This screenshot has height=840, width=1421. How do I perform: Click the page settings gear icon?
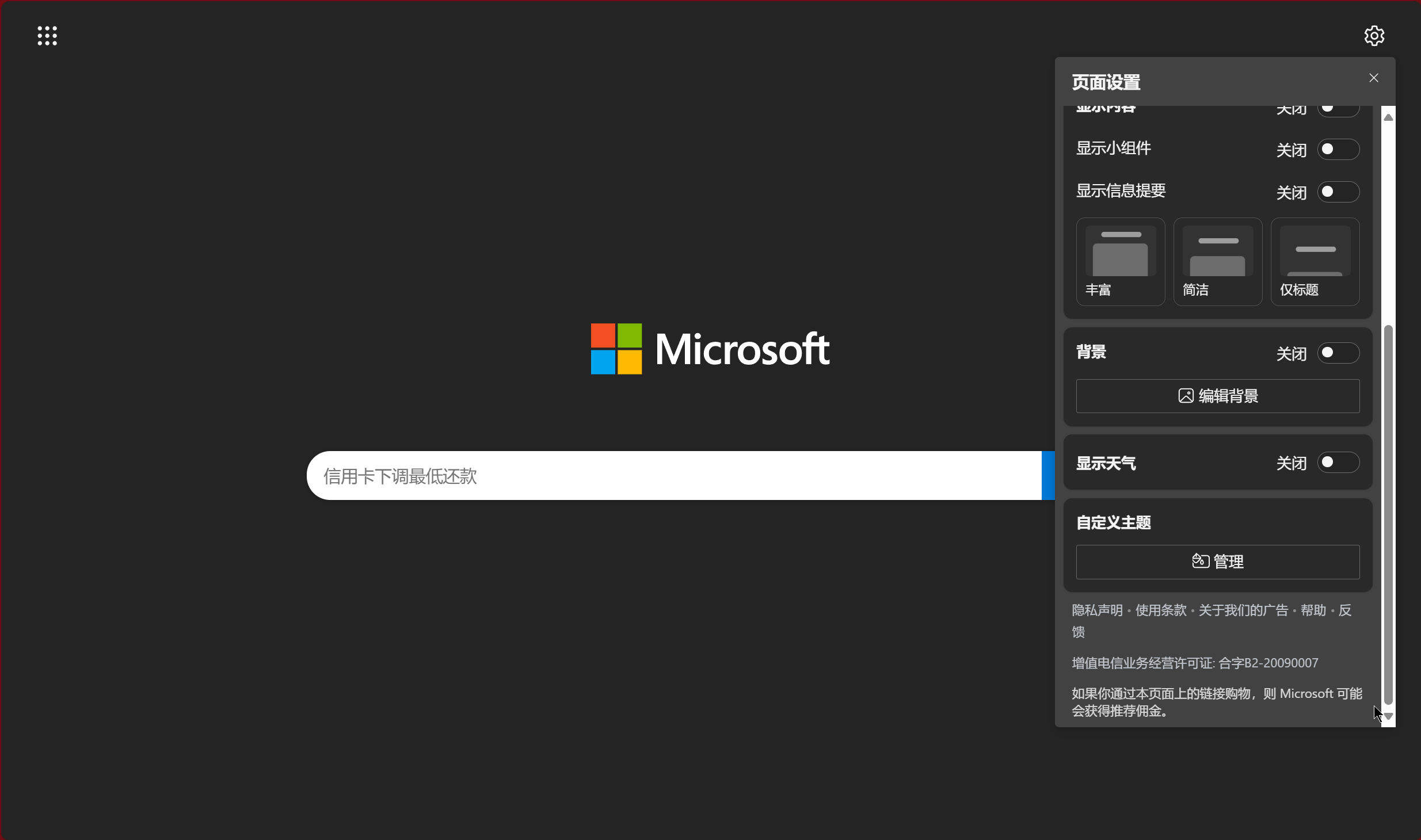click(1374, 36)
